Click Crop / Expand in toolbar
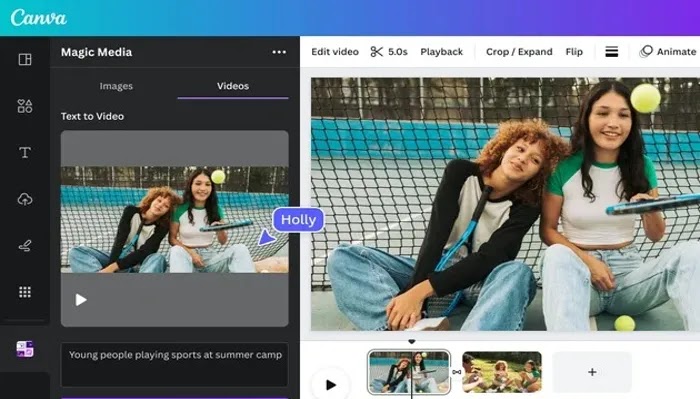700x399 pixels. (519, 52)
